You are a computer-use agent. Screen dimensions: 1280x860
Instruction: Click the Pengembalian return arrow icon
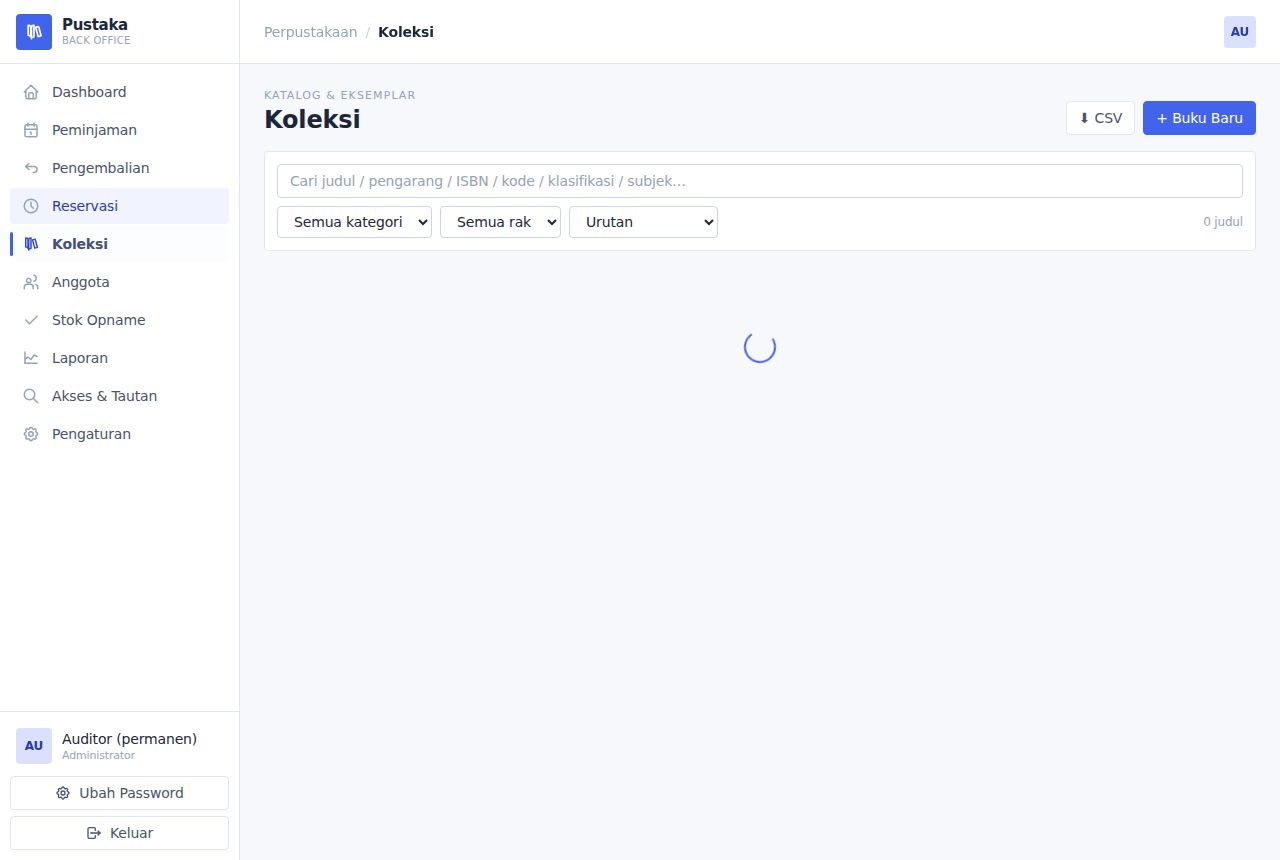[31, 168]
